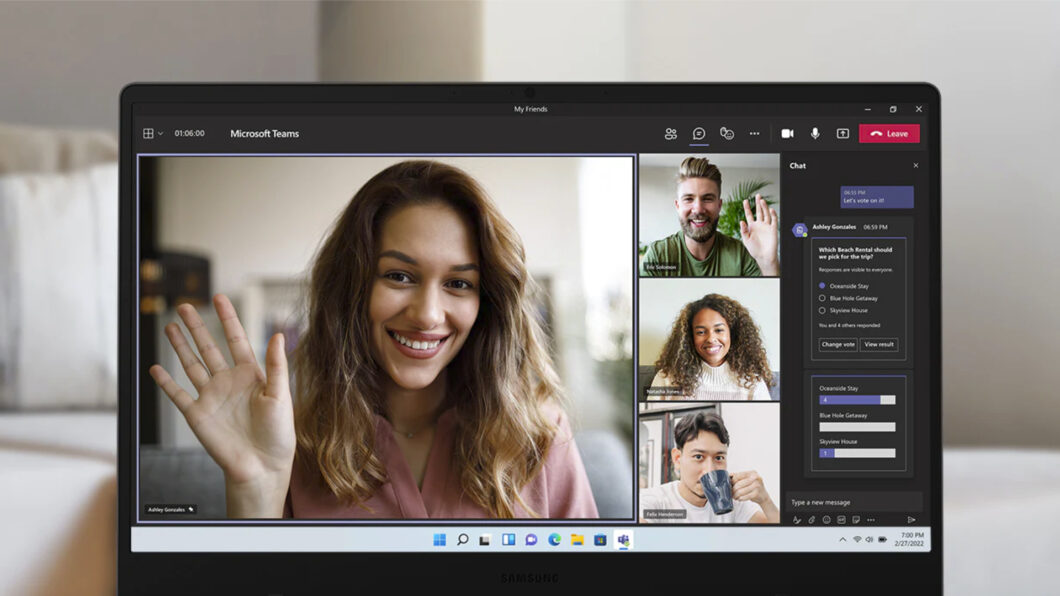Turn off the camera

[x=788, y=134]
